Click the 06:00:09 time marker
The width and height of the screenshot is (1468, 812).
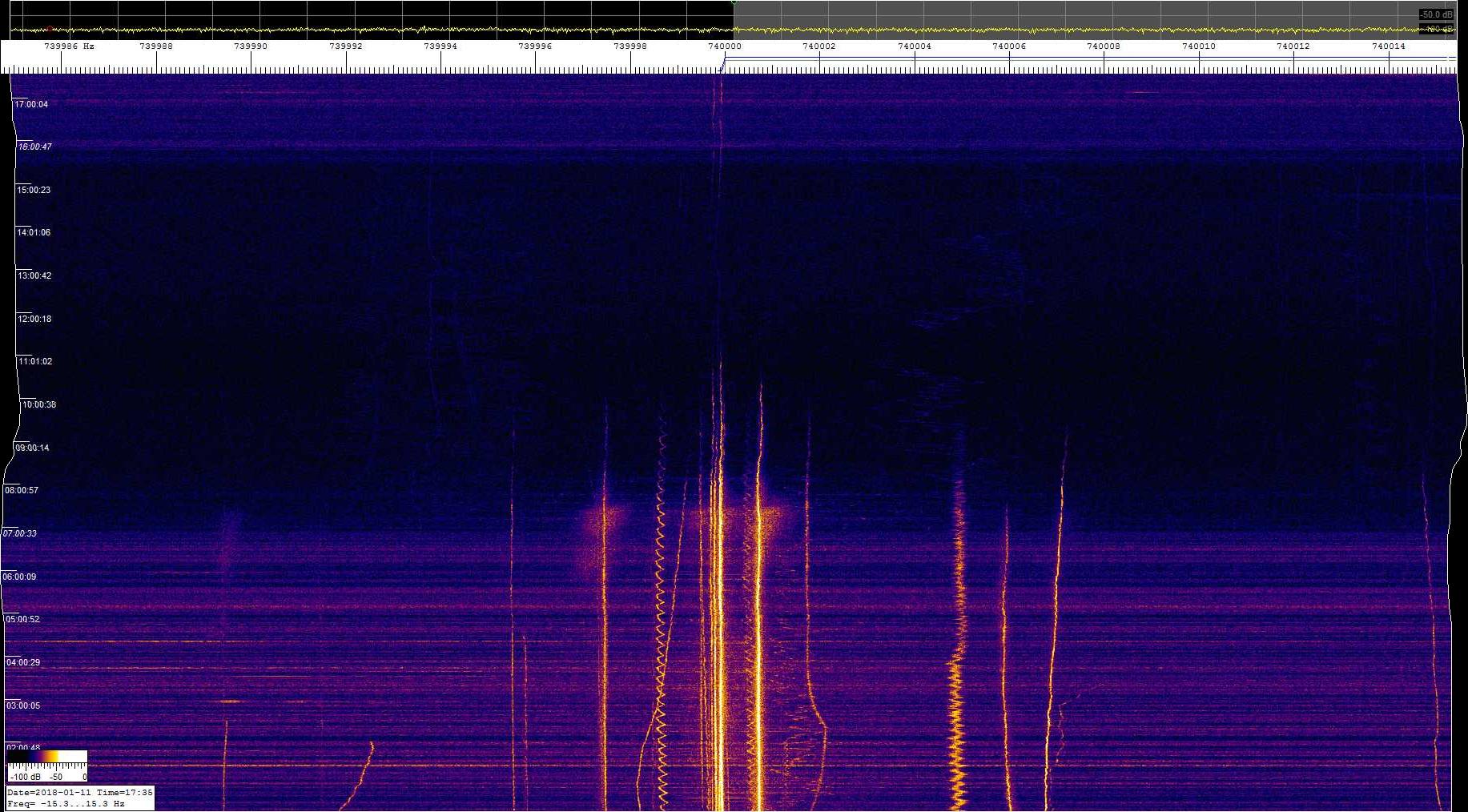click(x=19, y=577)
